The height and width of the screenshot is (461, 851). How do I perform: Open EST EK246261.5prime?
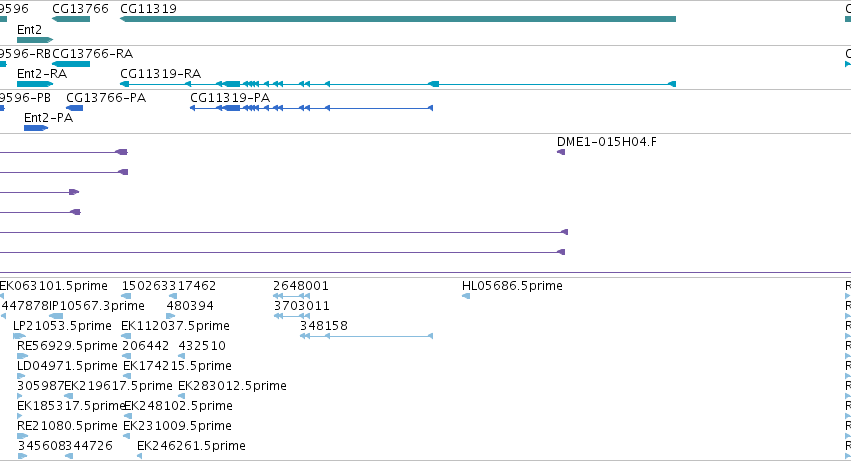[191, 446]
